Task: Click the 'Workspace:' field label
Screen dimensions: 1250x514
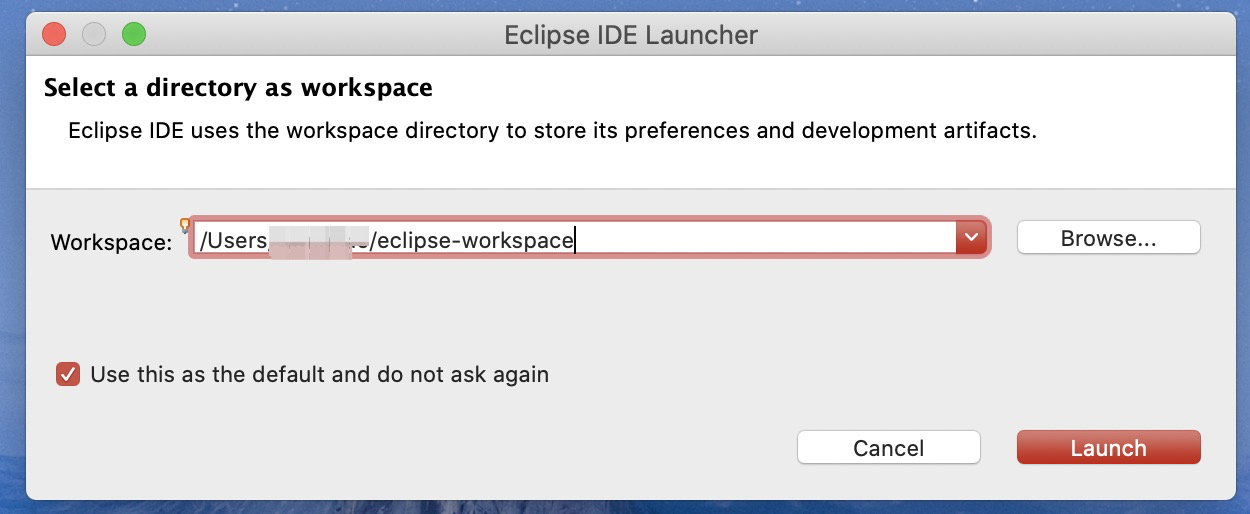Action: [x=111, y=242]
